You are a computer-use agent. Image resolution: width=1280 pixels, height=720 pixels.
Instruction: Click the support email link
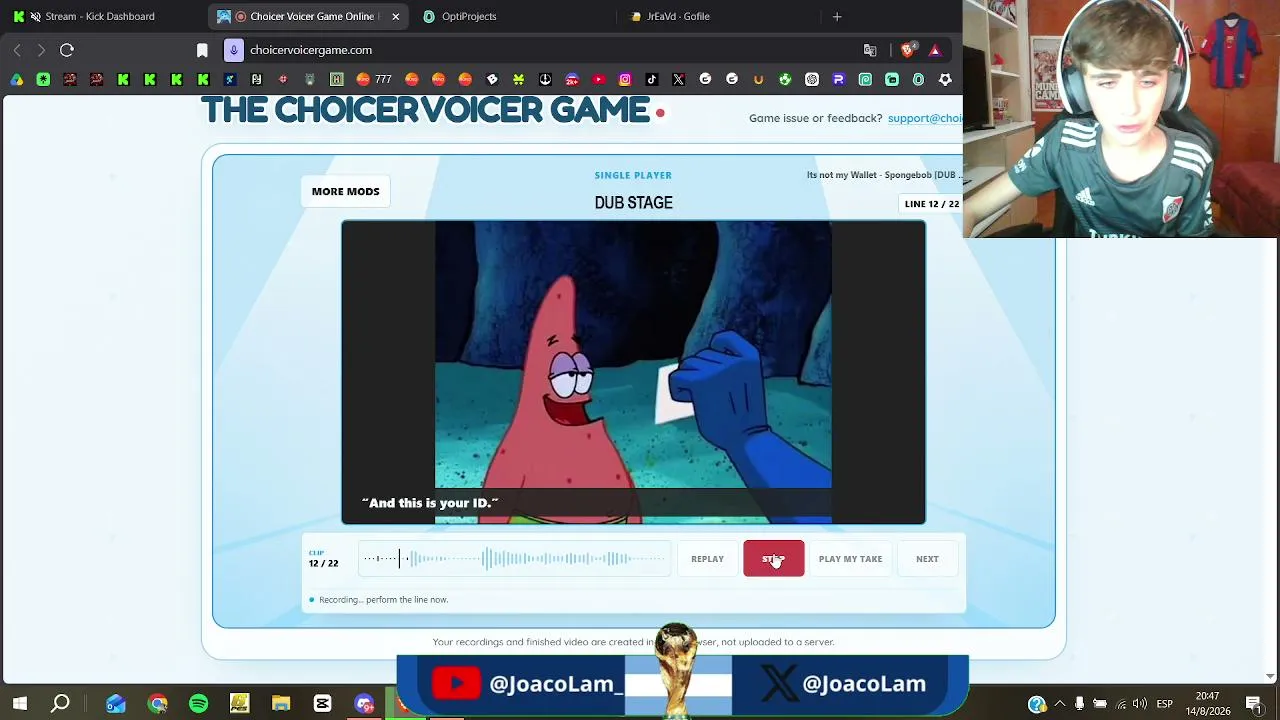pyautogui.click(x=925, y=118)
